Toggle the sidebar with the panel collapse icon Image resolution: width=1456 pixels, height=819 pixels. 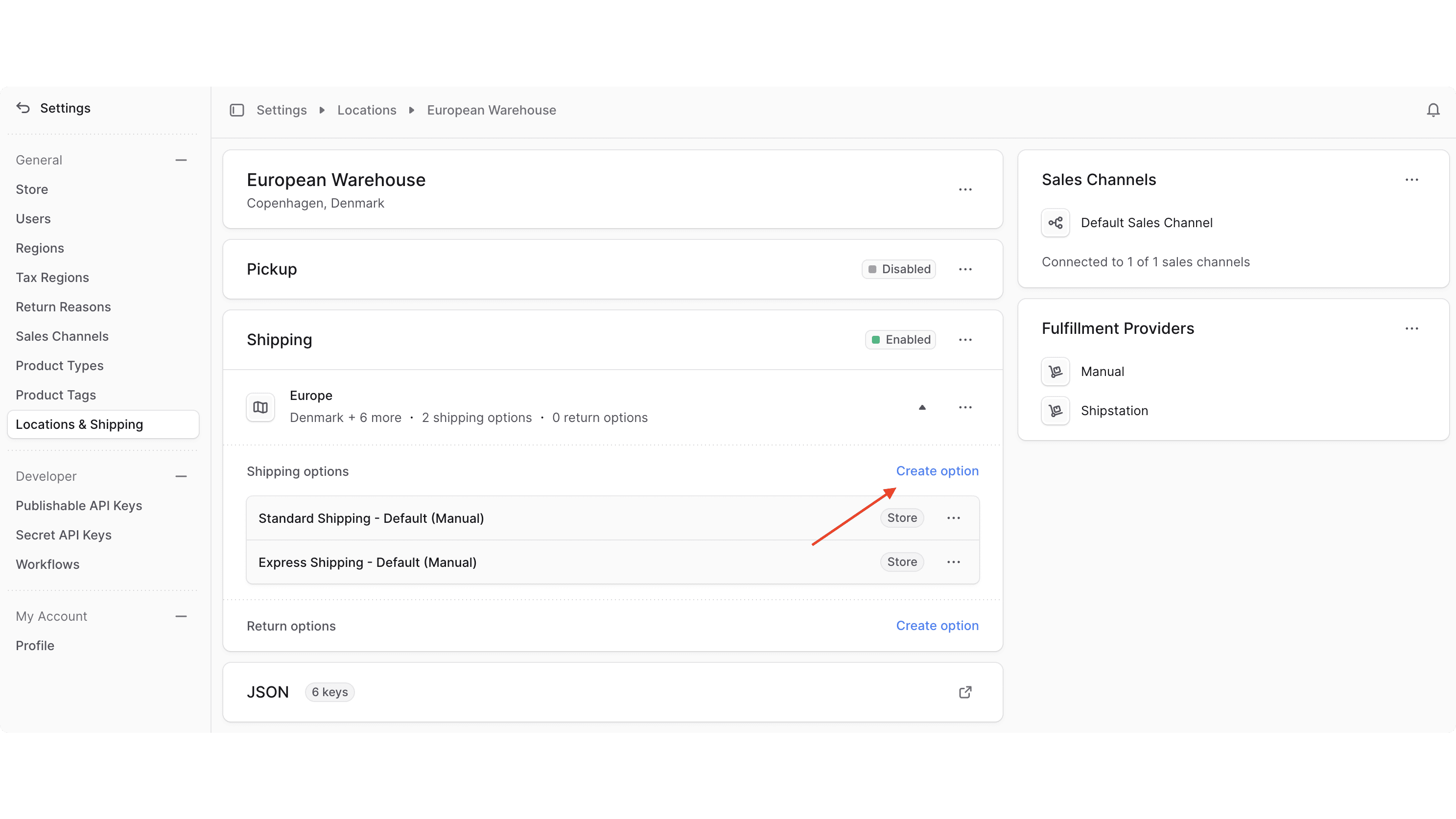237,110
